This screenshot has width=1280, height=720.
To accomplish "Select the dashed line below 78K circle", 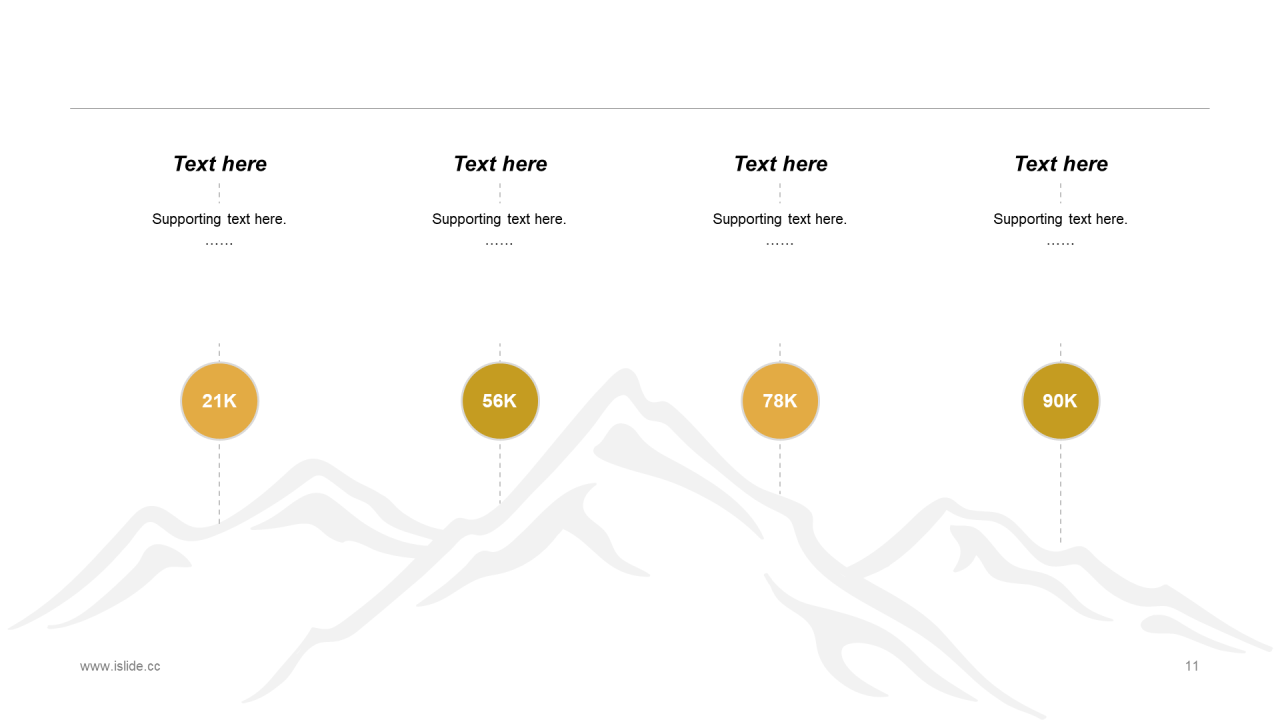I will [x=780, y=468].
